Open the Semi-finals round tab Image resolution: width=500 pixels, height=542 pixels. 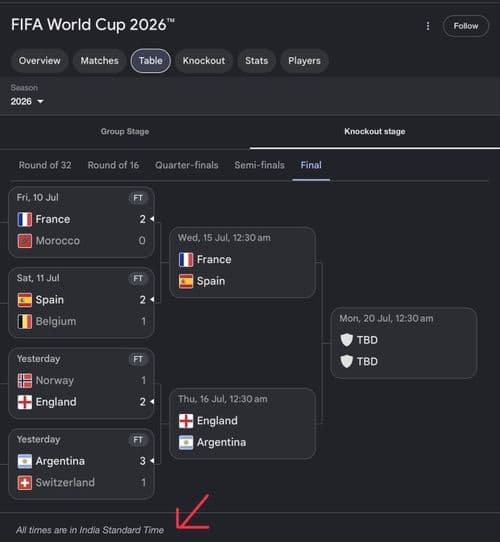coord(260,165)
